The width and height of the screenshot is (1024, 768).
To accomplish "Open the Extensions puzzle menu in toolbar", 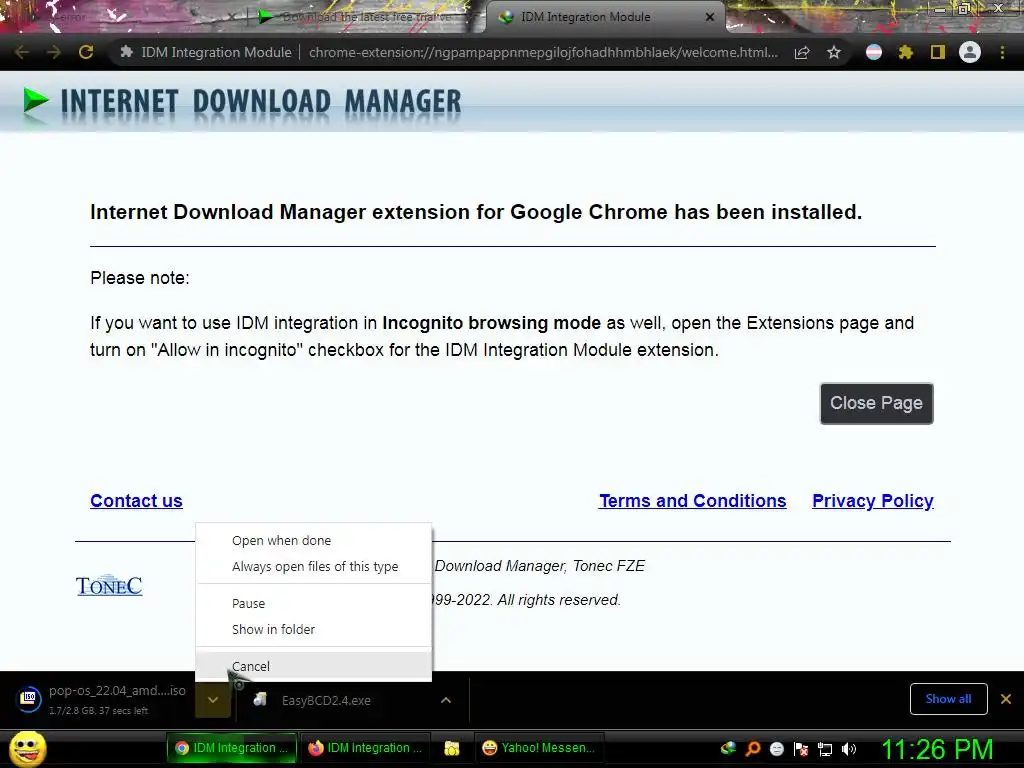I will point(906,52).
